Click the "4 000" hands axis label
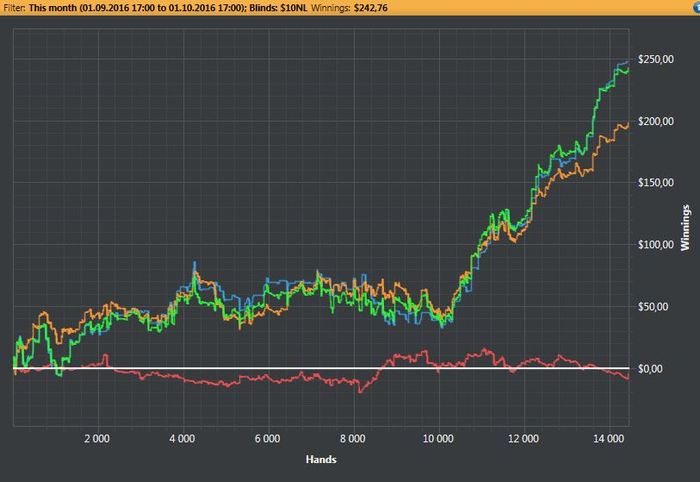The width and height of the screenshot is (700, 482). coord(182,439)
